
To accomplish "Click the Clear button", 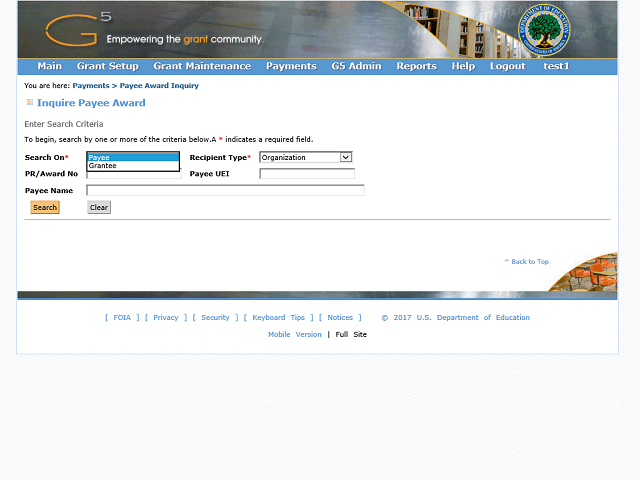I will click(x=99, y=207).
